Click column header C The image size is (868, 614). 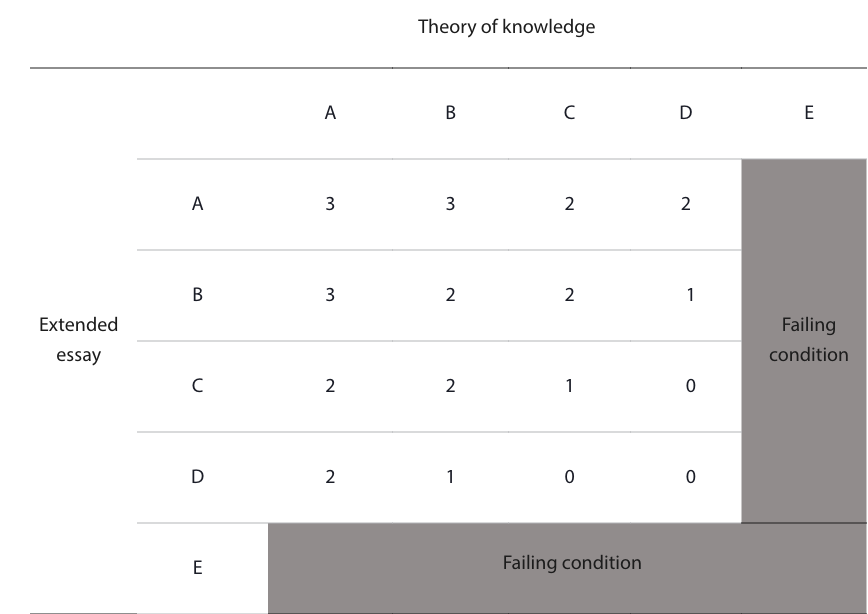click(569, 113)
